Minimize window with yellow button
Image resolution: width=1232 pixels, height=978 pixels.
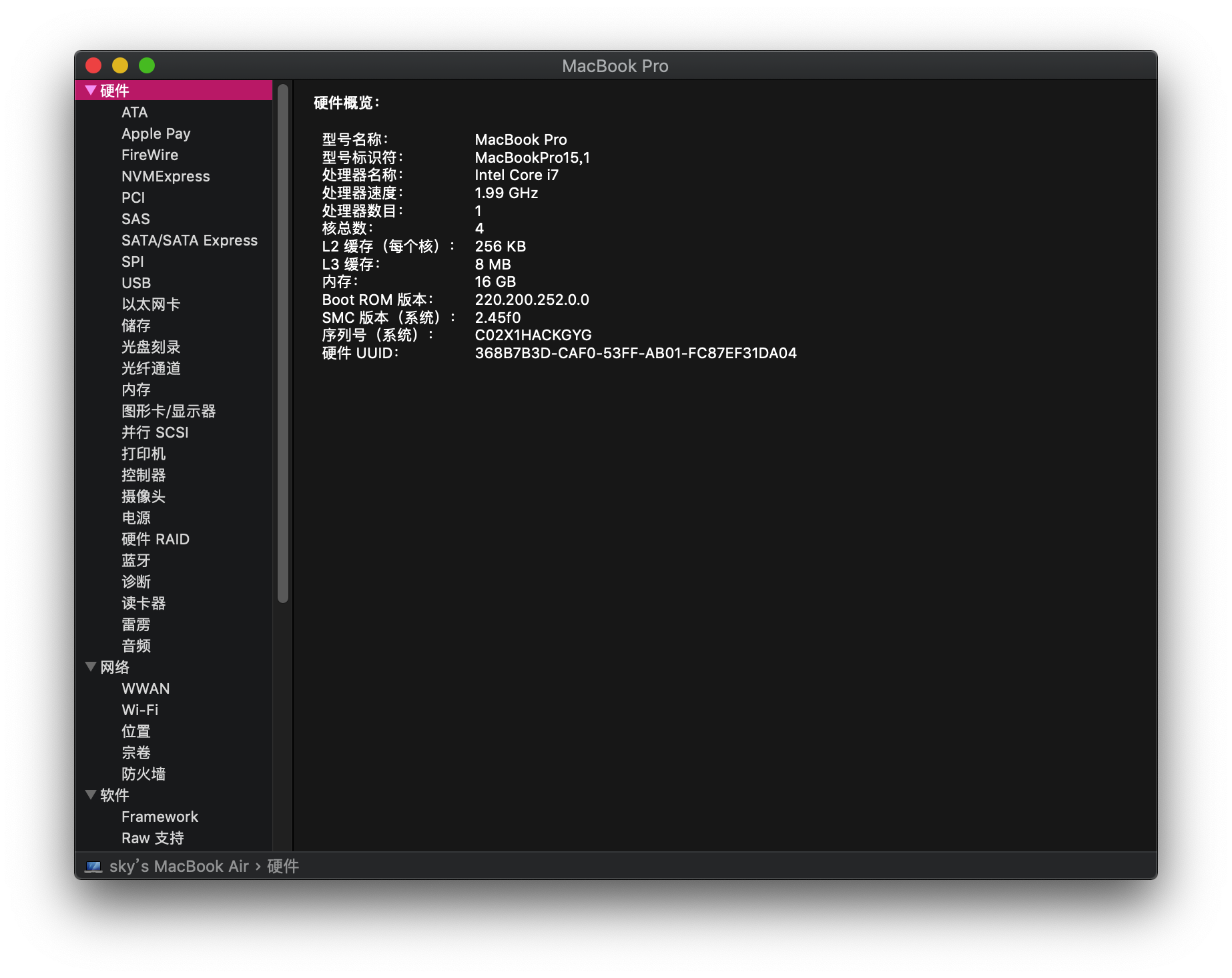click(x=120, y=65)
